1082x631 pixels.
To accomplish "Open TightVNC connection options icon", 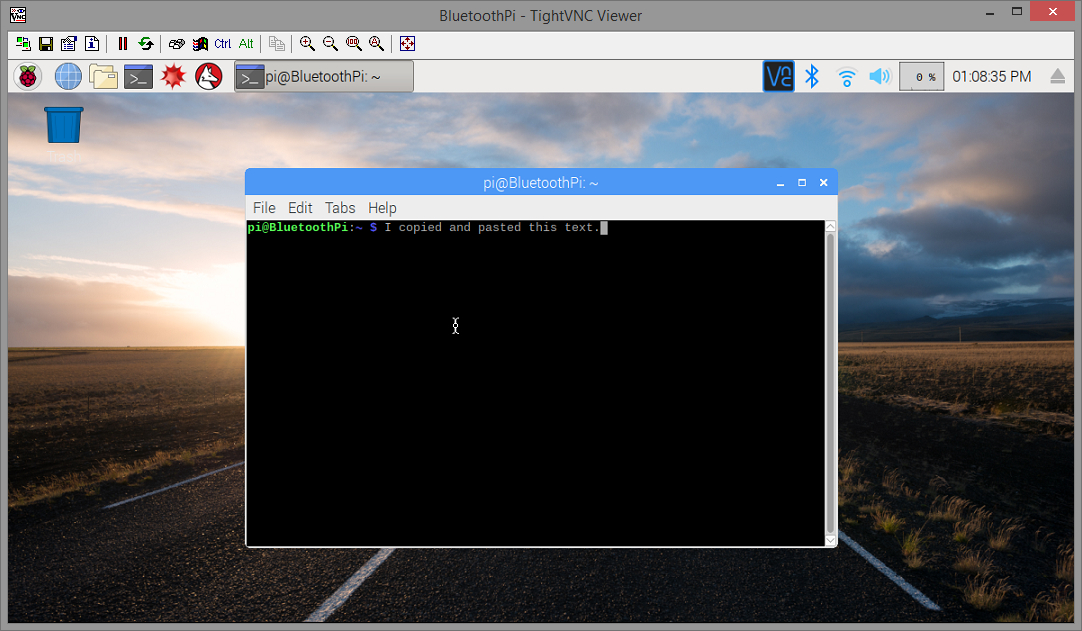I will point(68,43).
